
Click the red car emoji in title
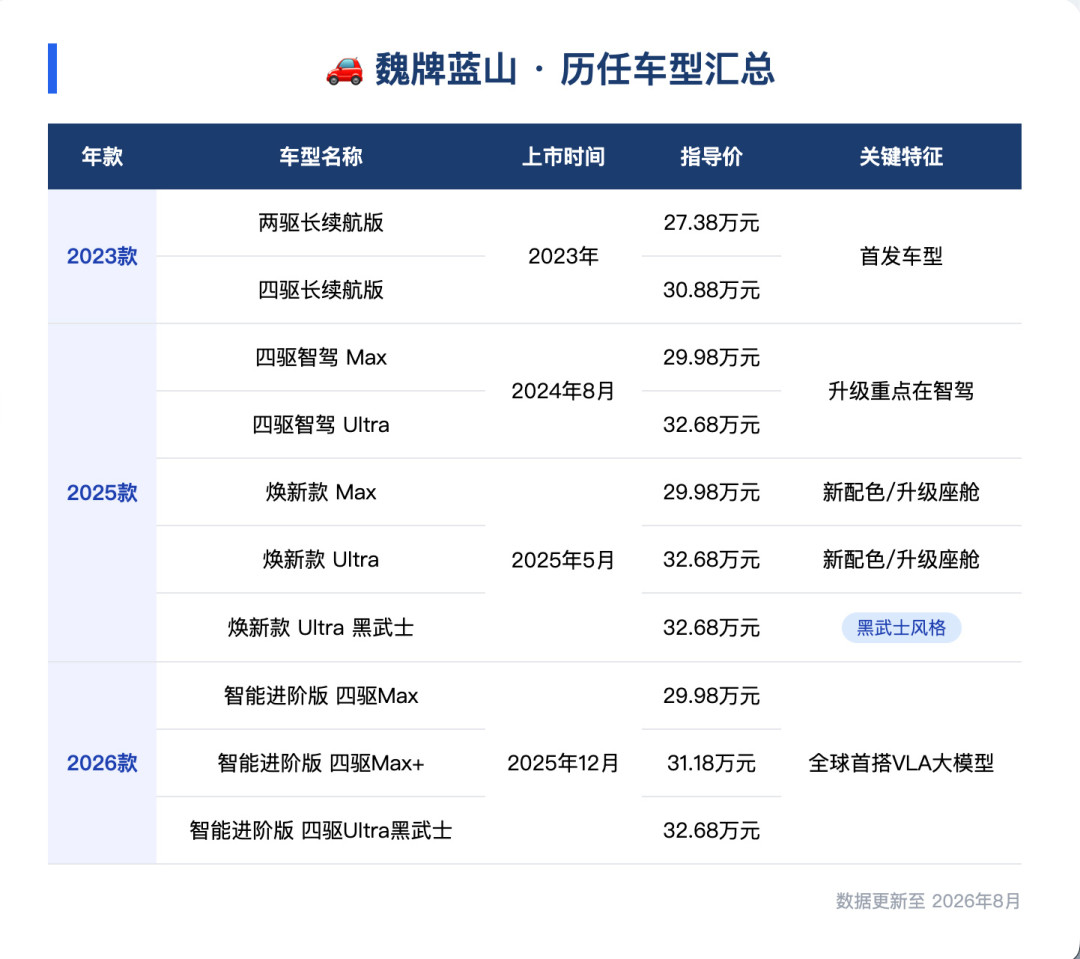344,70
